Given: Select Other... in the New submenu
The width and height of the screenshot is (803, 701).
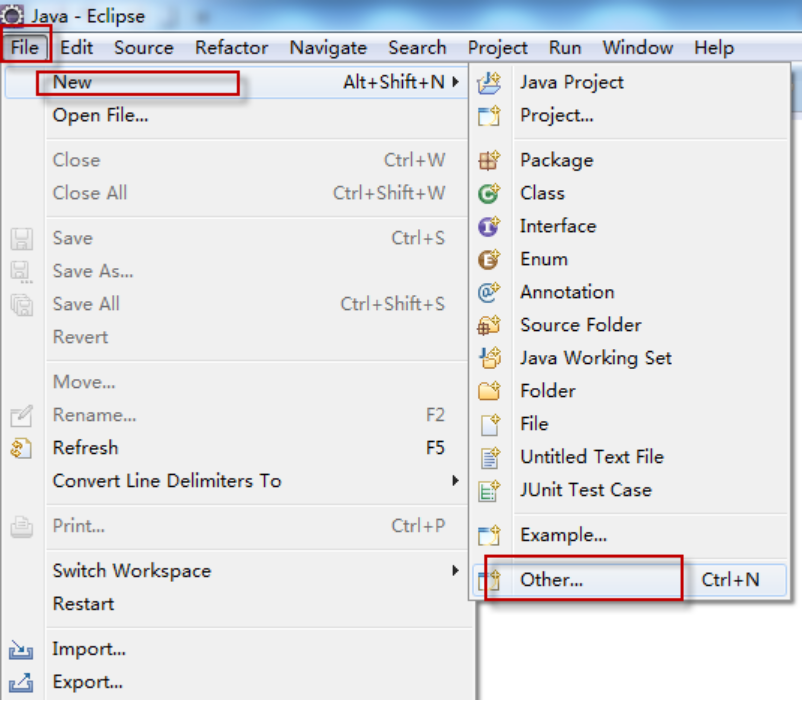Looking at the screenshot, I should point(629,580).
